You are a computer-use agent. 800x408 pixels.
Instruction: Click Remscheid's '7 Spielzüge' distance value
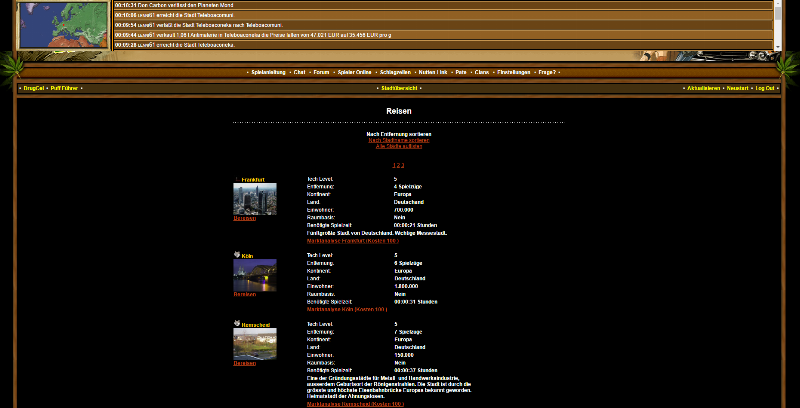tap(408, 332)
